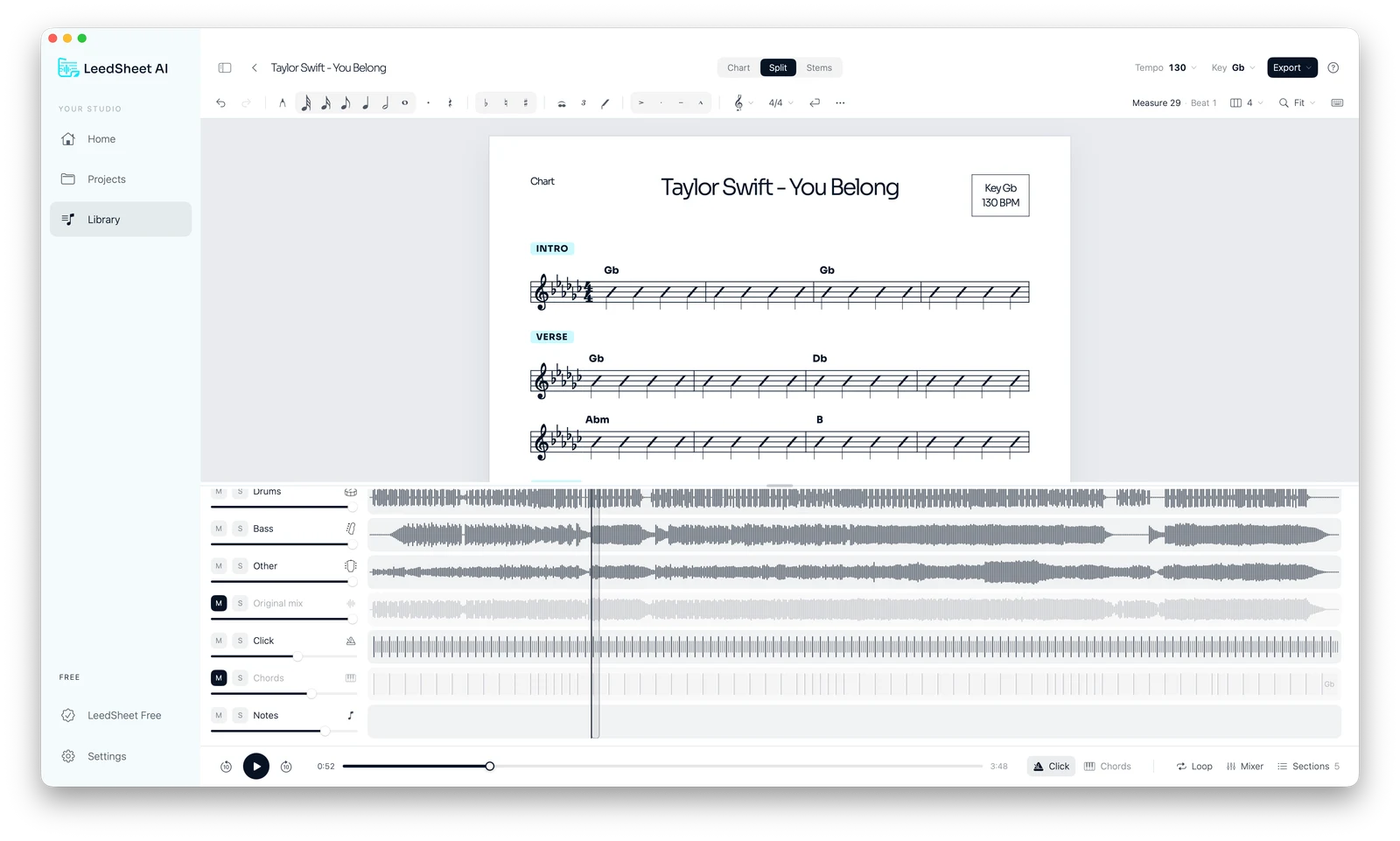Unmute the Original mix track
This screenshot has height=841, width=1400.
(x=219, y=603)
